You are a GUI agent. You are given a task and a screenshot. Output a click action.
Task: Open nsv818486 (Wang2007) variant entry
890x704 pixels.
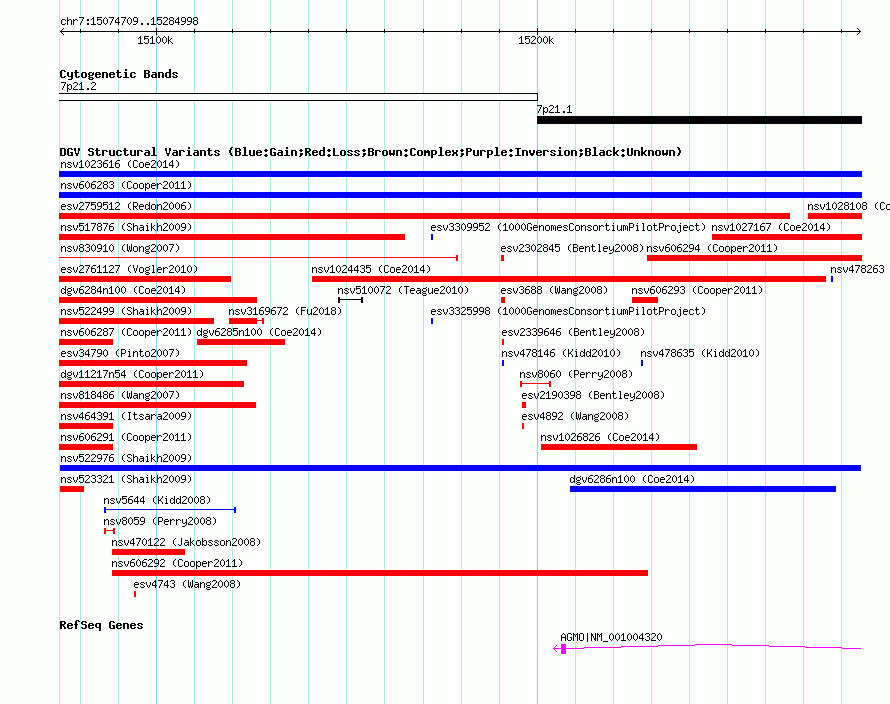(x=120, y=396)
